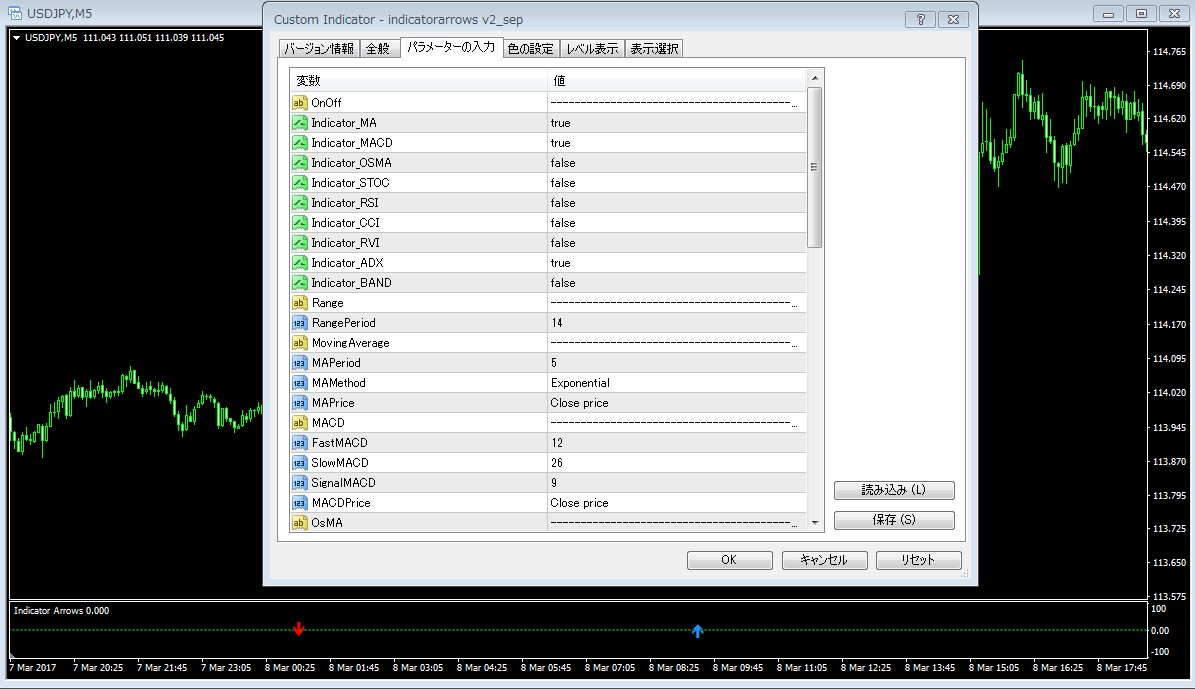Click the MACD row string icon
Image resolution: width=1195 pixels, height=689 pixels.
pyautogui.click(x=300, y=422)
